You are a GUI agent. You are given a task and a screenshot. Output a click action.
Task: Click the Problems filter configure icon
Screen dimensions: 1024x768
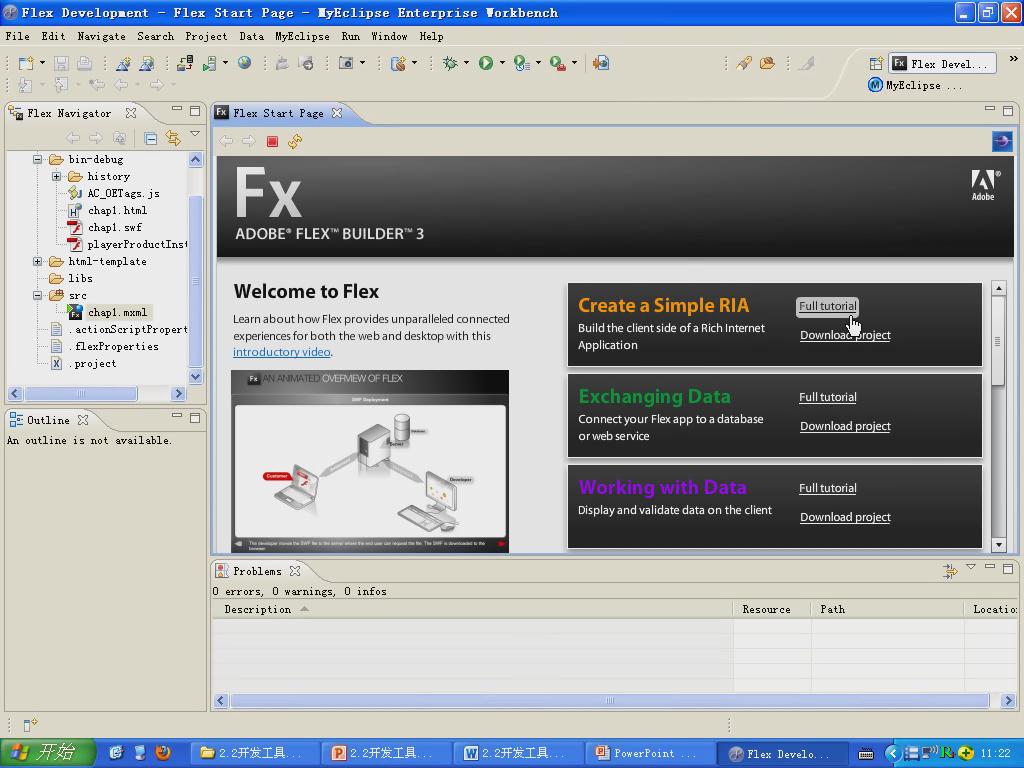pyautogui.click(x=950, y=571)
